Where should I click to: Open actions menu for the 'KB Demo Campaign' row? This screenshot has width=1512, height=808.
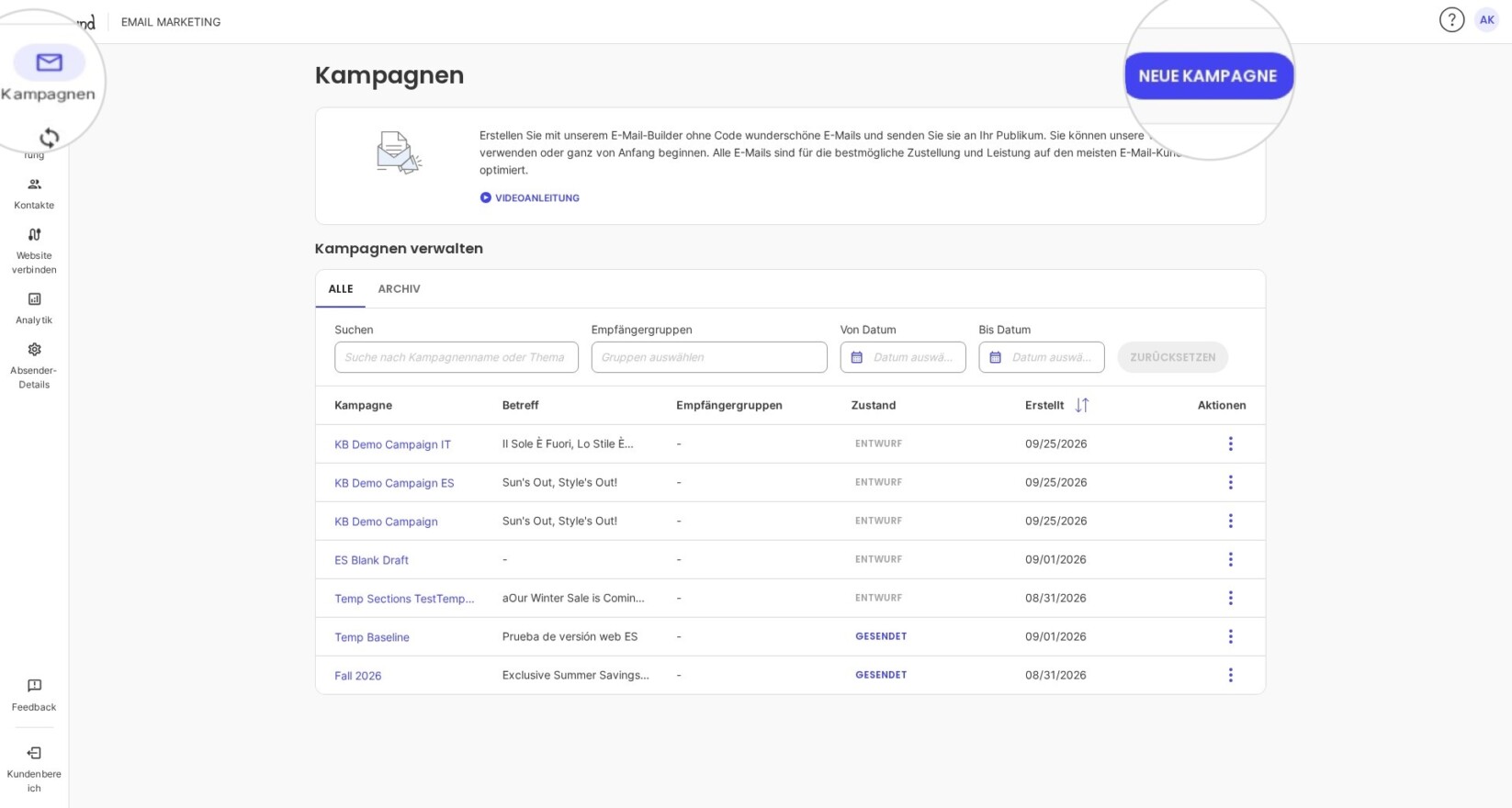(1231, 521)
